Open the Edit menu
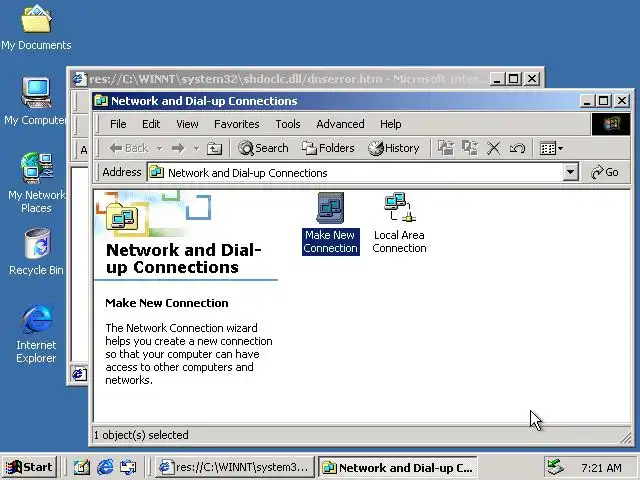640x480 pixels. point(151,124)
